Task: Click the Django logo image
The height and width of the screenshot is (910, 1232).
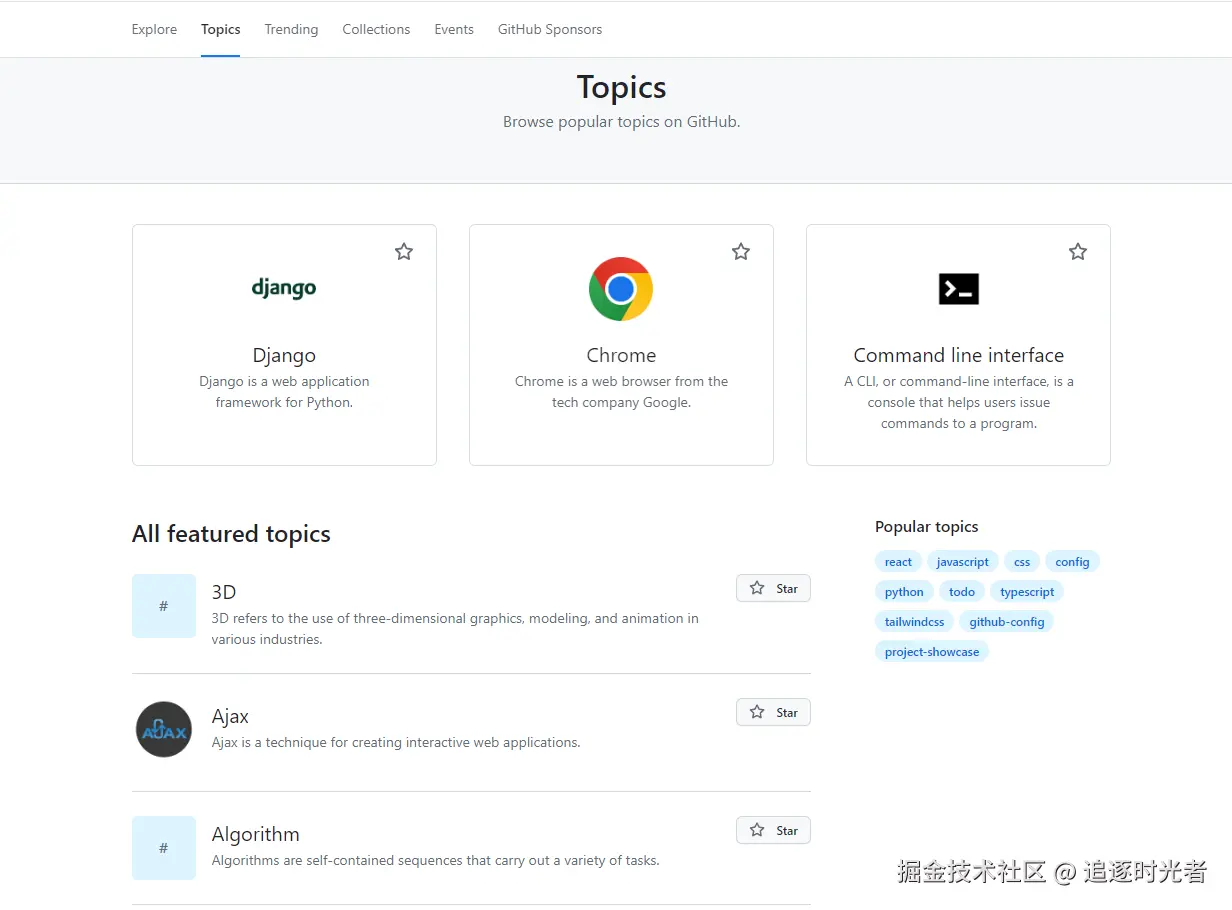Action: point(284,289)
